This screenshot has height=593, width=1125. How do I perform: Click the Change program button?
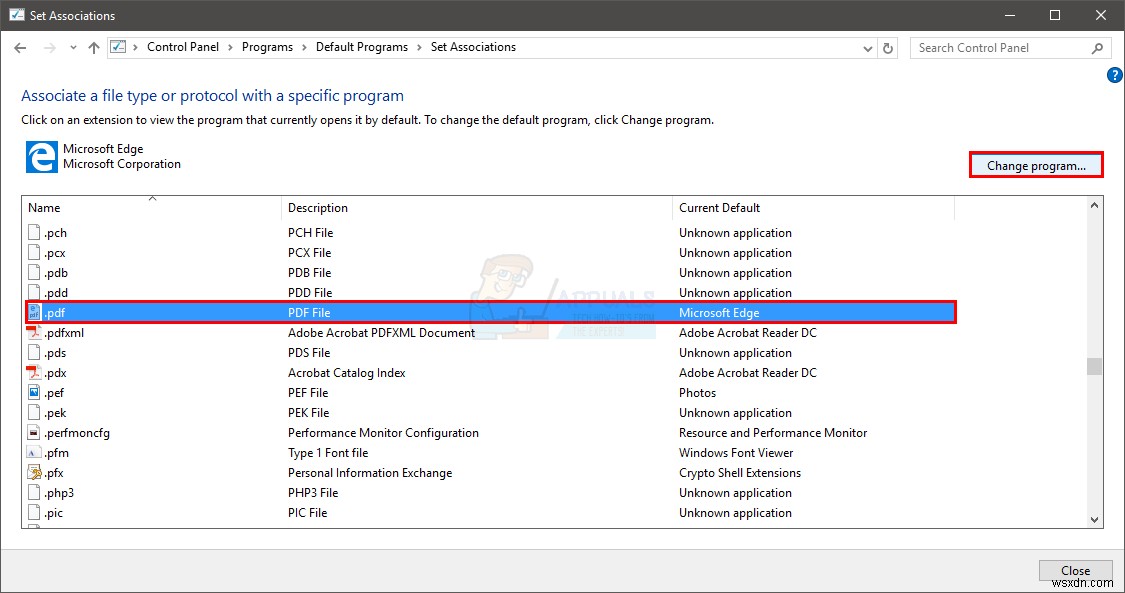click(x=1036, y=164)
